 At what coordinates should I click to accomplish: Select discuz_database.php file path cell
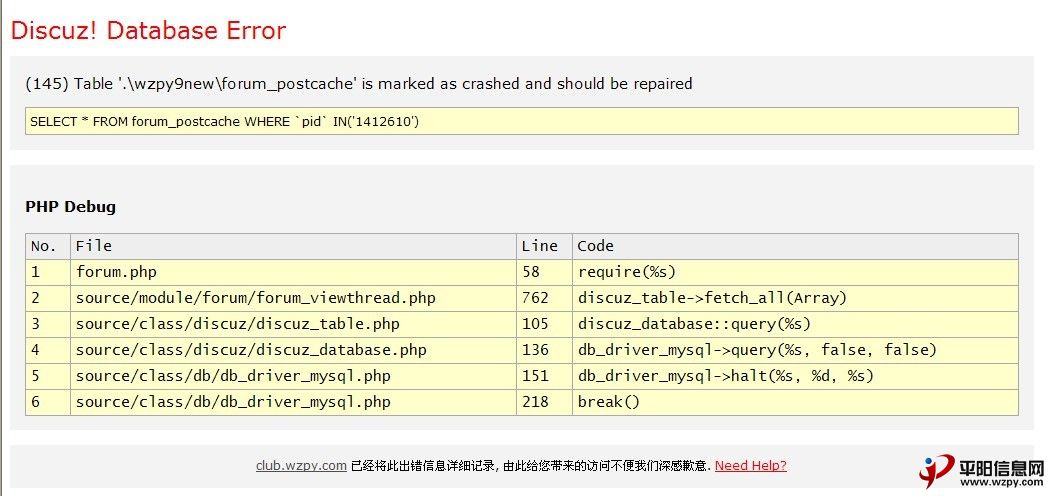pos(294,350)
